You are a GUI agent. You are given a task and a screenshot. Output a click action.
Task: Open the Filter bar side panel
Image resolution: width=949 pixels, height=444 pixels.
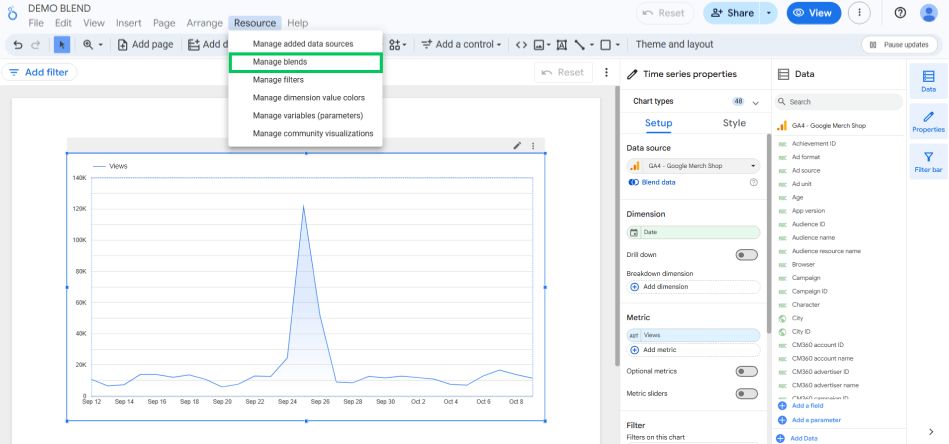click(x=928, y=162)
